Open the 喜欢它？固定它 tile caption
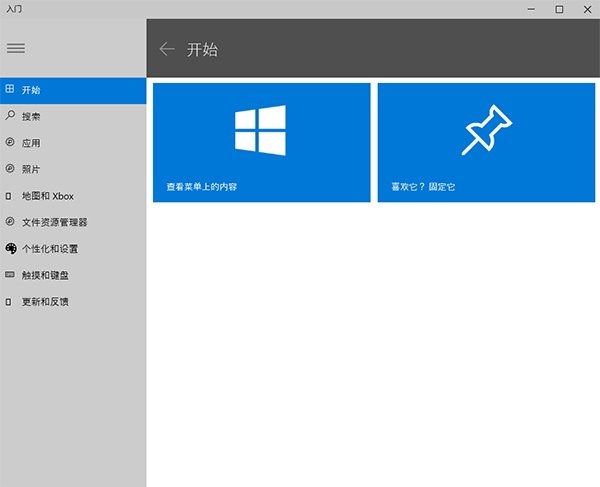The image size is (600, 487). [423, 187]
